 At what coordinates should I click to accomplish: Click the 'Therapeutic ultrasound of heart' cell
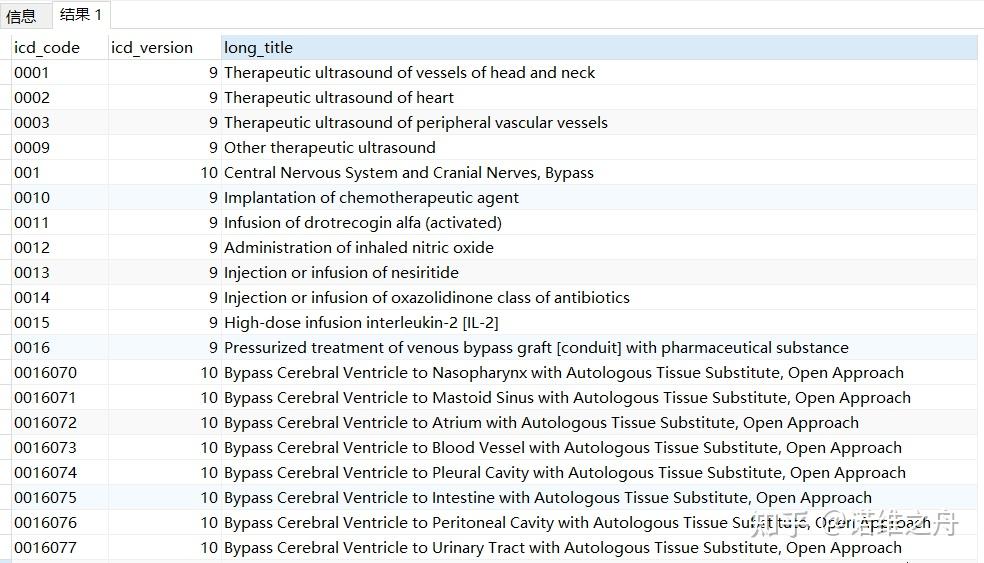point(339,97)
